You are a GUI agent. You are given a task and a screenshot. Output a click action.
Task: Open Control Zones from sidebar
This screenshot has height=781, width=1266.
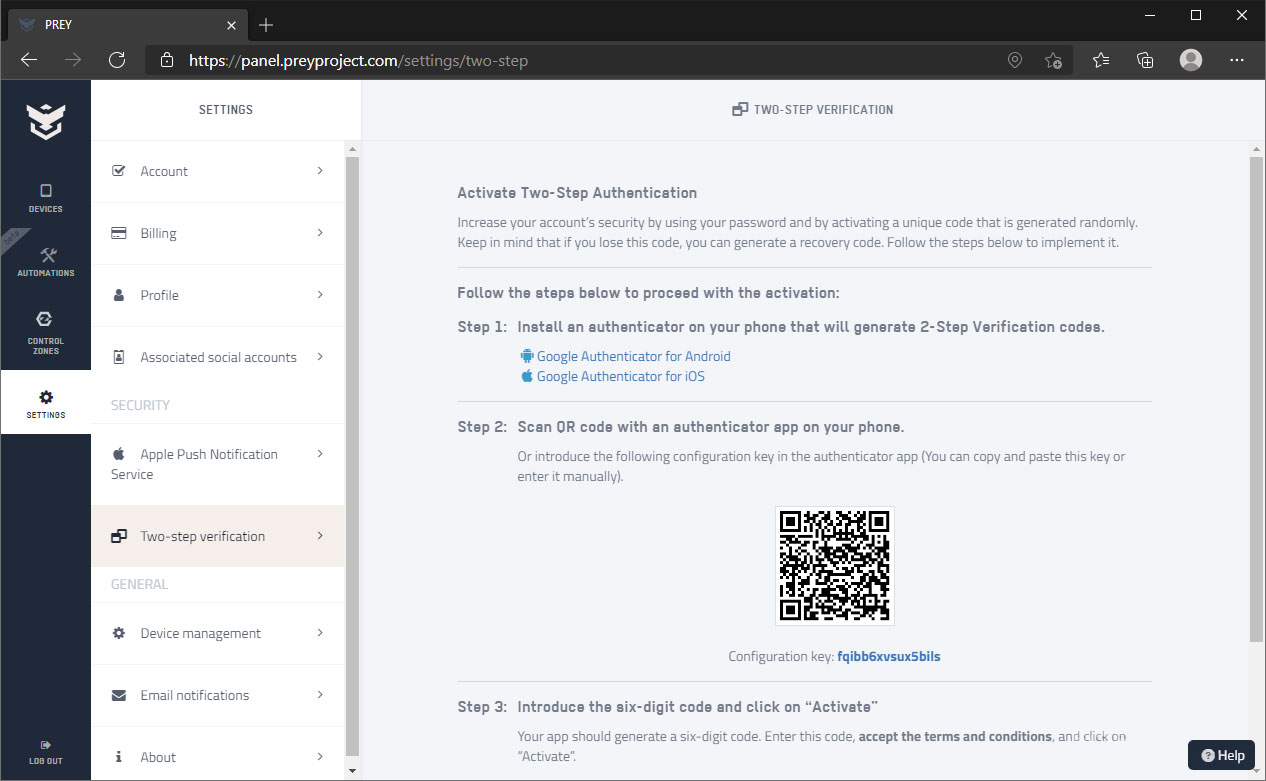(x=45, y=331)
